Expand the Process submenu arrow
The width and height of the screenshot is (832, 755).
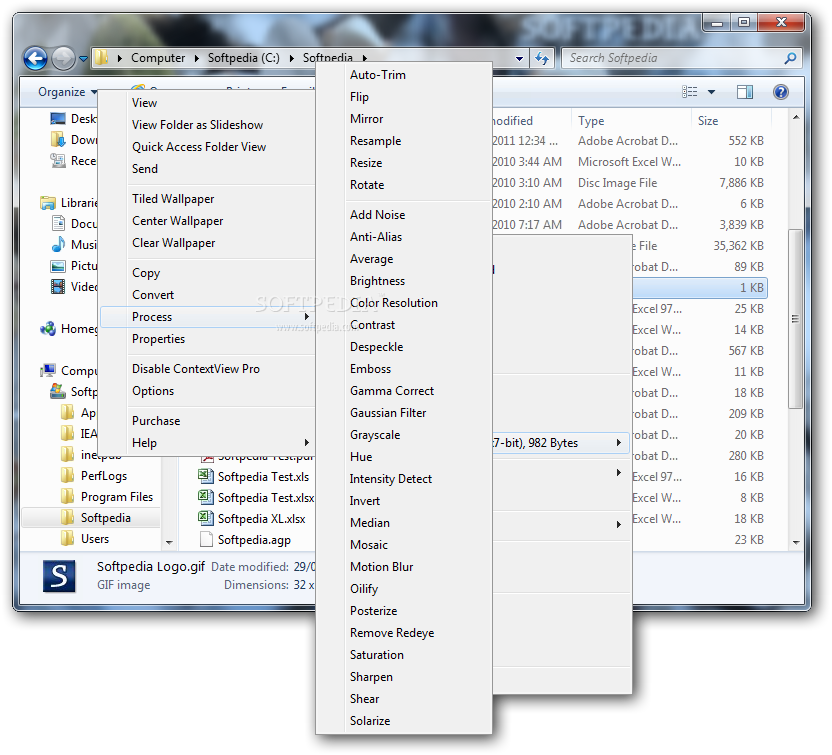[307, 317]
